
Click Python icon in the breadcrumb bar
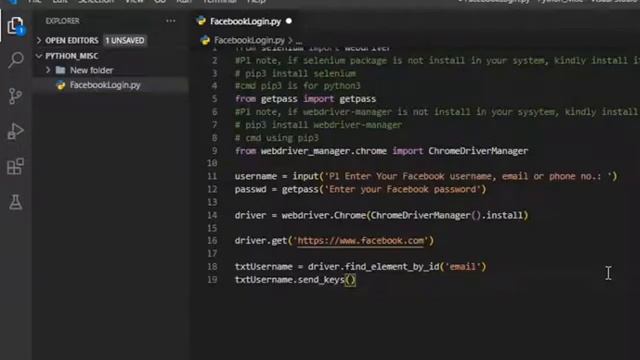[205, 40]
